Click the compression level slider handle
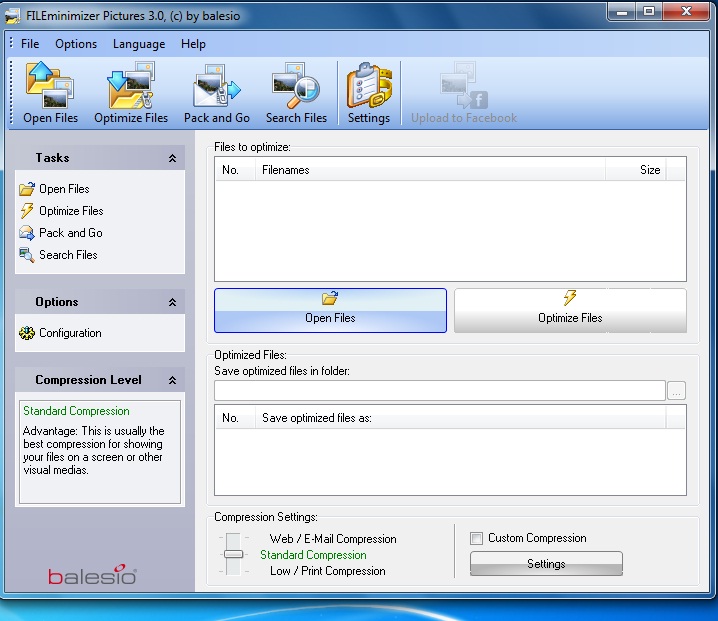 tap(234, 555)
